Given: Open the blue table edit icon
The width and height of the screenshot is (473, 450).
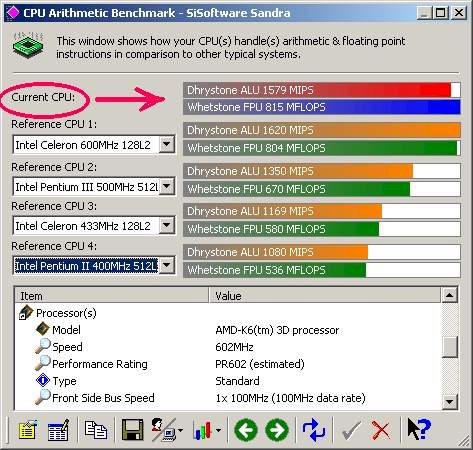Looking at the screenshot, I should click(x=59, y=429).
